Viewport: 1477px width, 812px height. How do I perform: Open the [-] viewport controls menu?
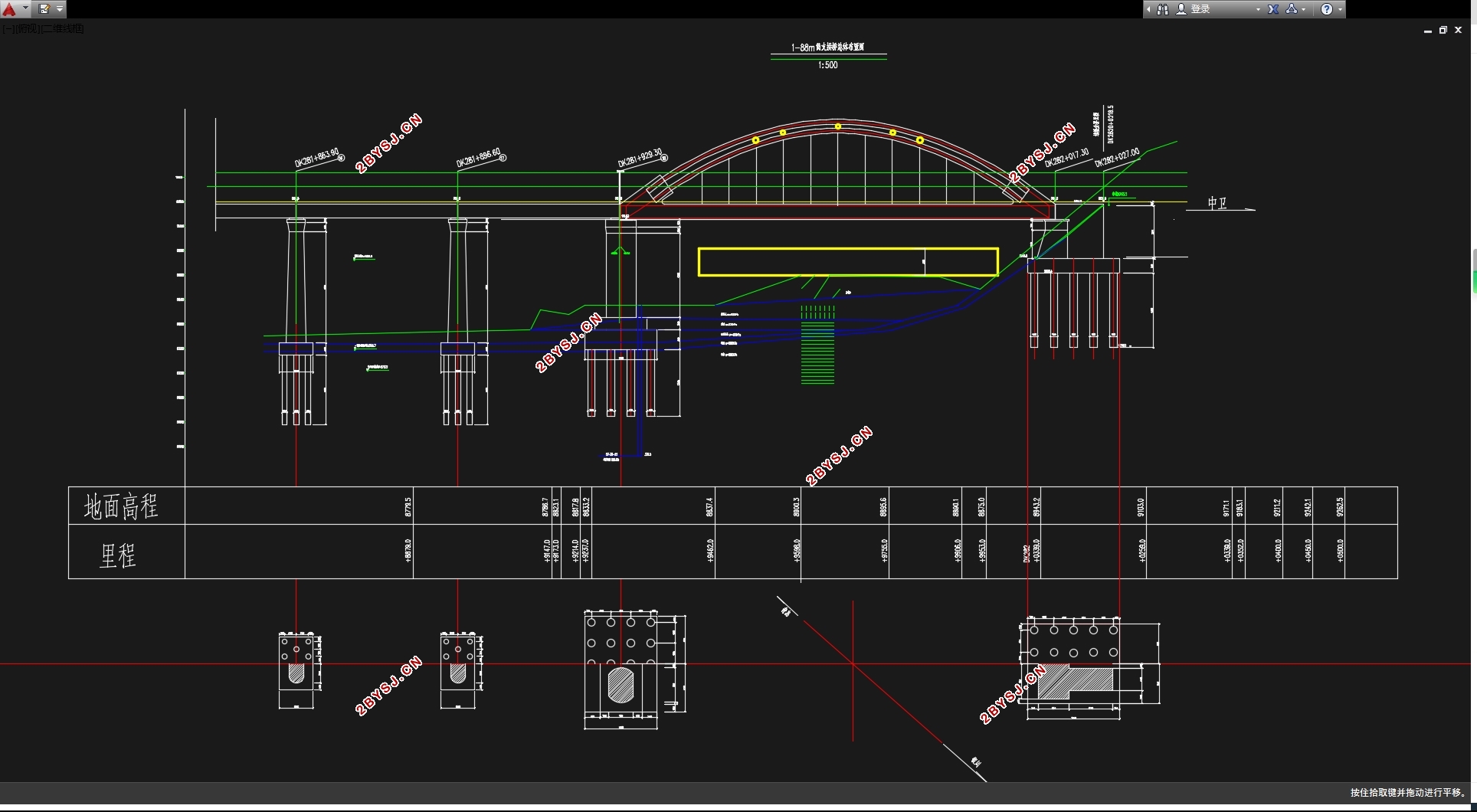(x=7, y=29)
